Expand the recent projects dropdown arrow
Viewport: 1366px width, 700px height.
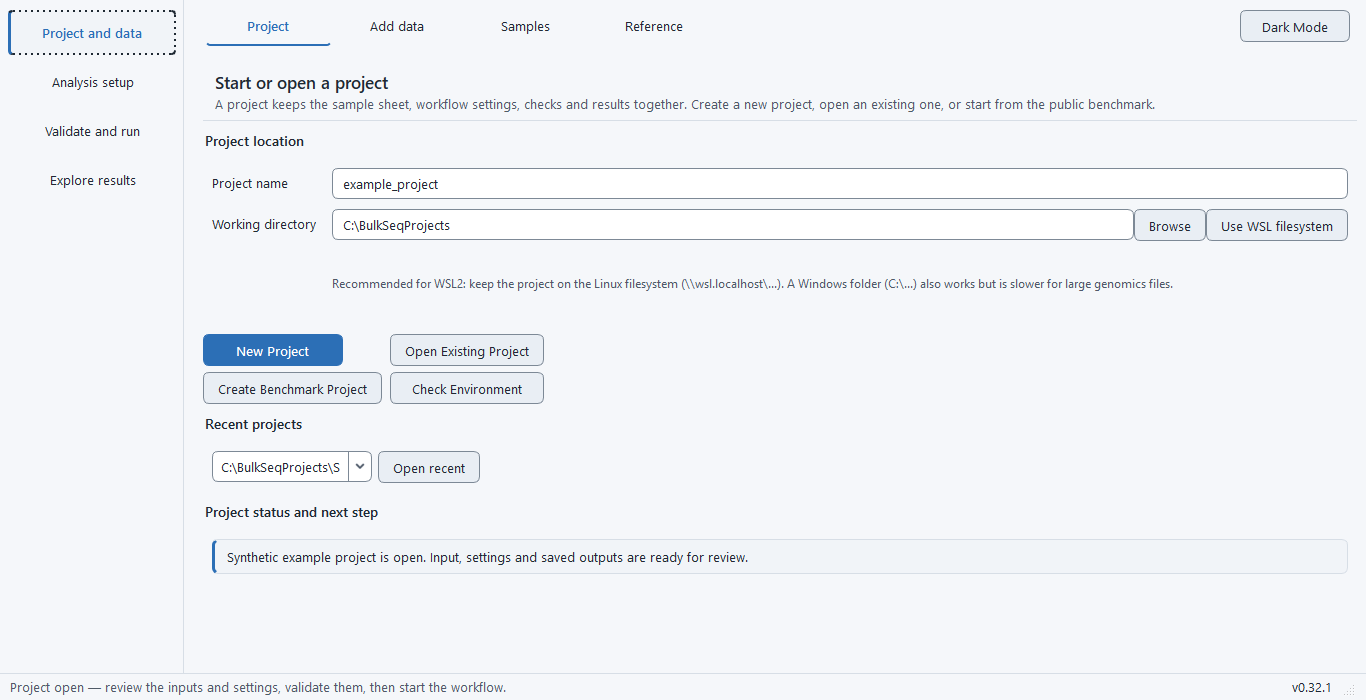tap(360, 467)
